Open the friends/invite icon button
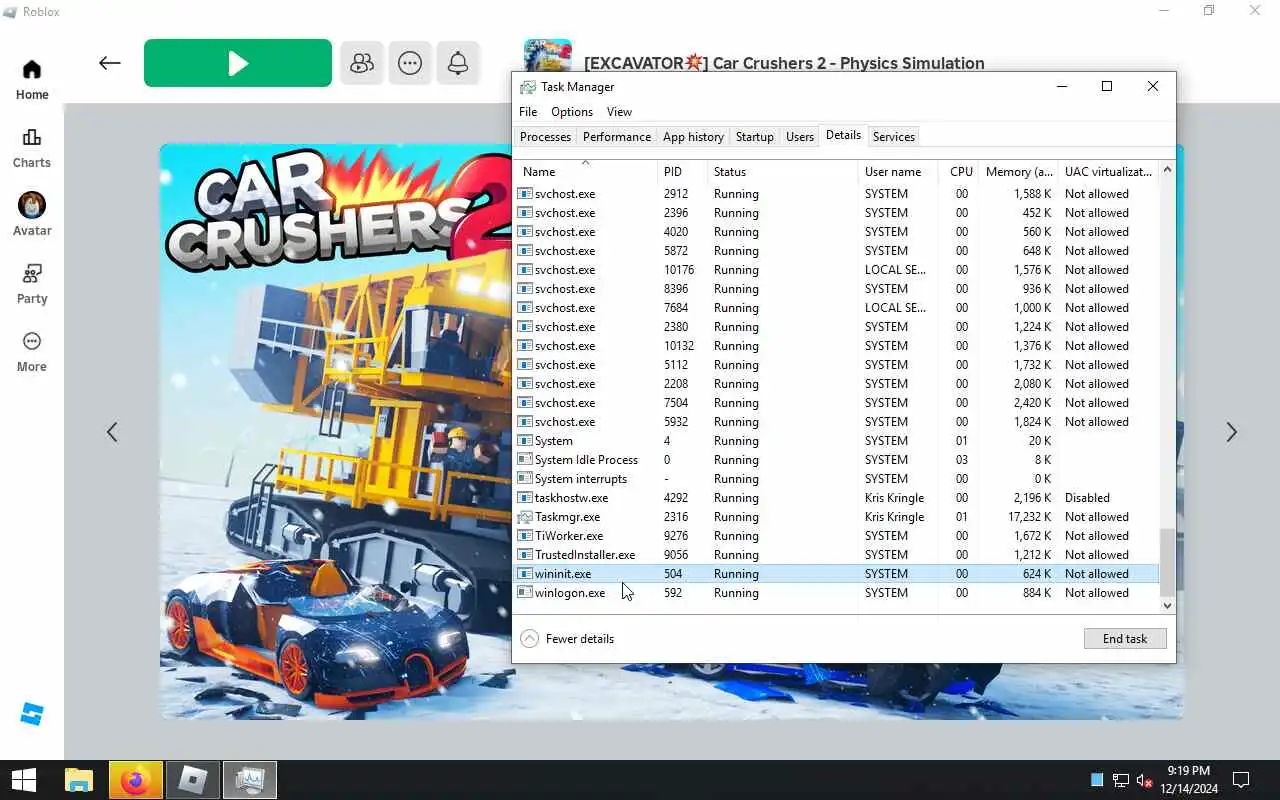The height and width of the screenshot is (800, 1280). 362,63
